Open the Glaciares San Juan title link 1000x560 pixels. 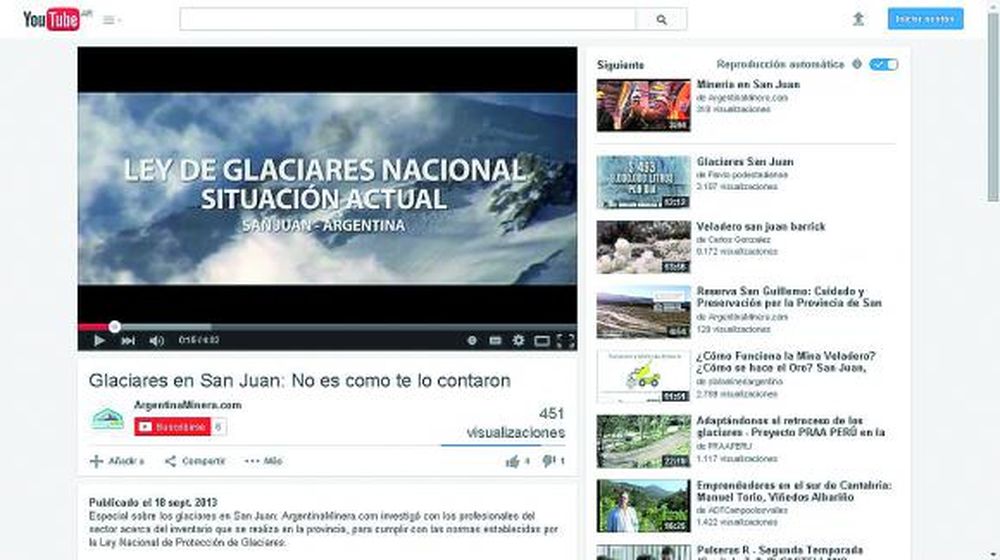(x=745, y=162)
